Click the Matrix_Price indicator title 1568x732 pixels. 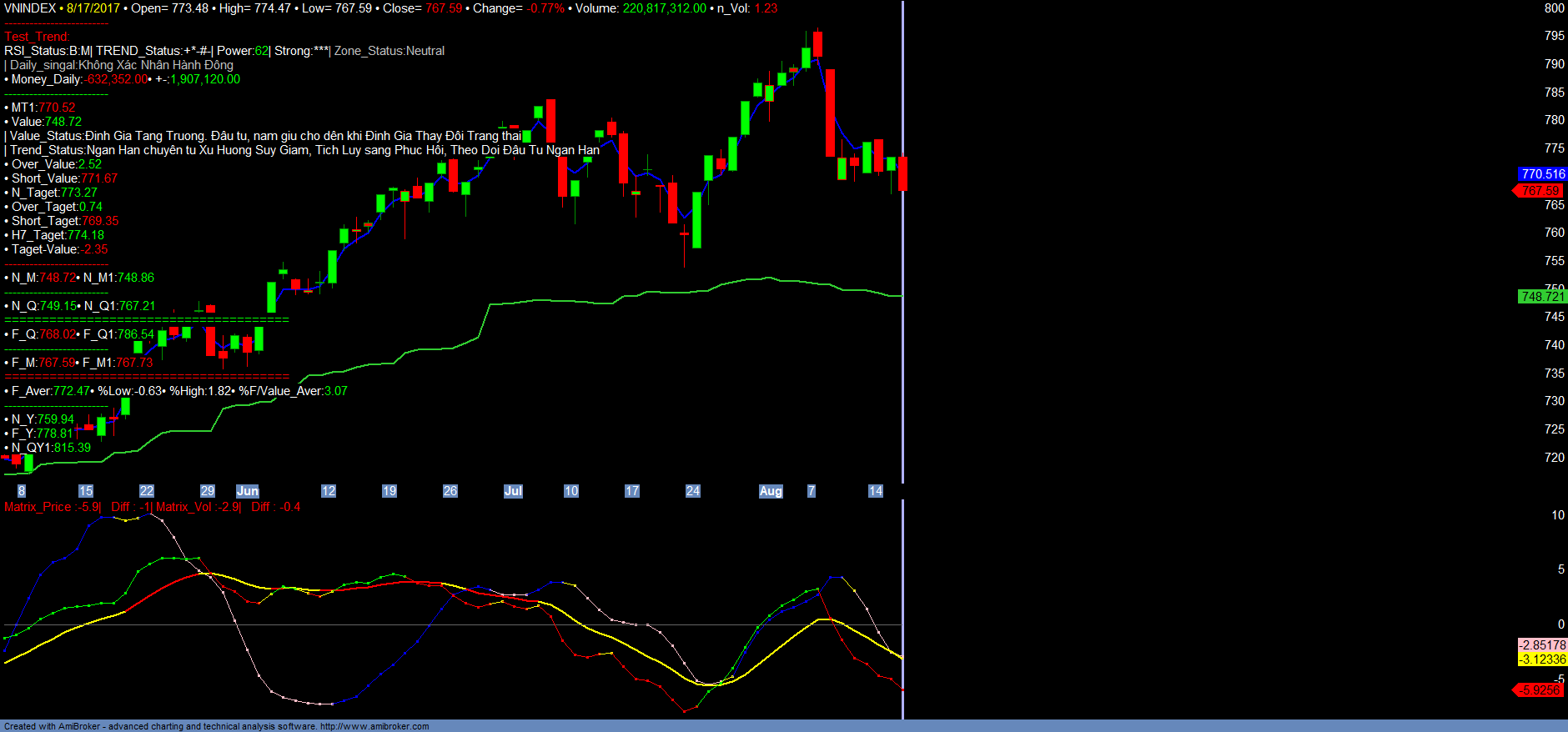tap(52, 507)
